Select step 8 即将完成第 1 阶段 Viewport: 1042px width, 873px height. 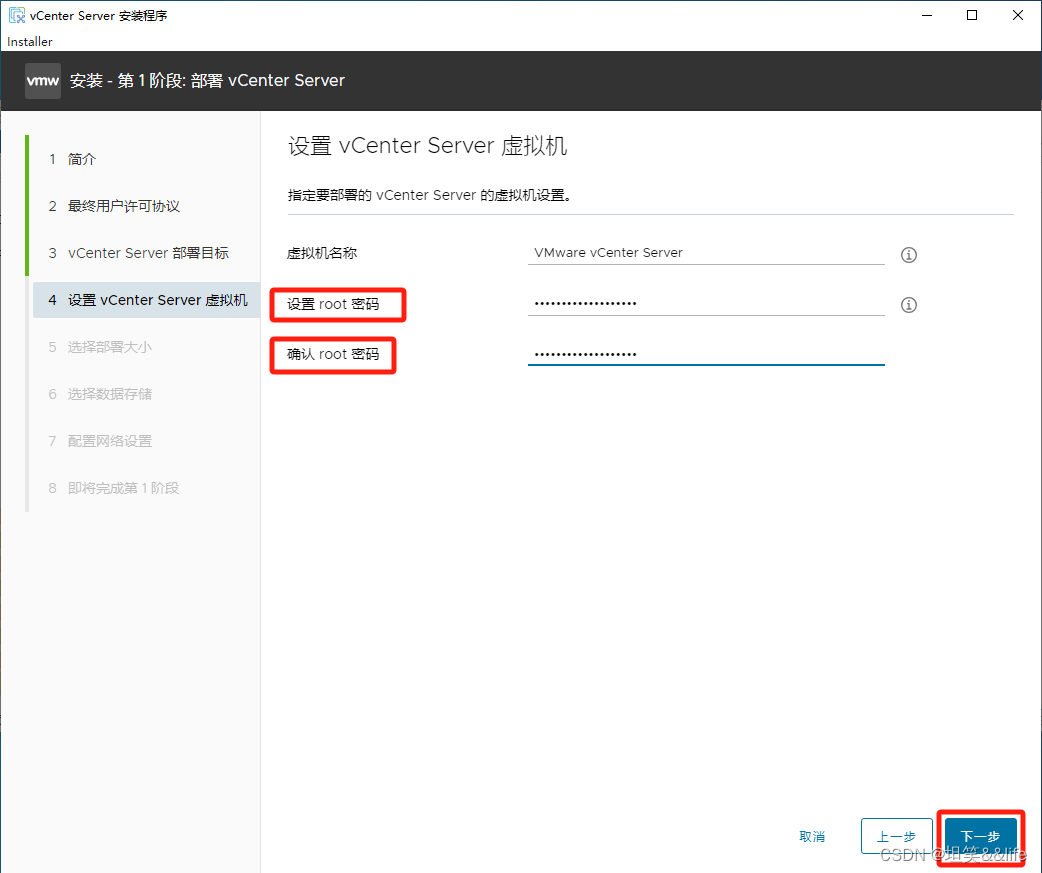point(114,488)
